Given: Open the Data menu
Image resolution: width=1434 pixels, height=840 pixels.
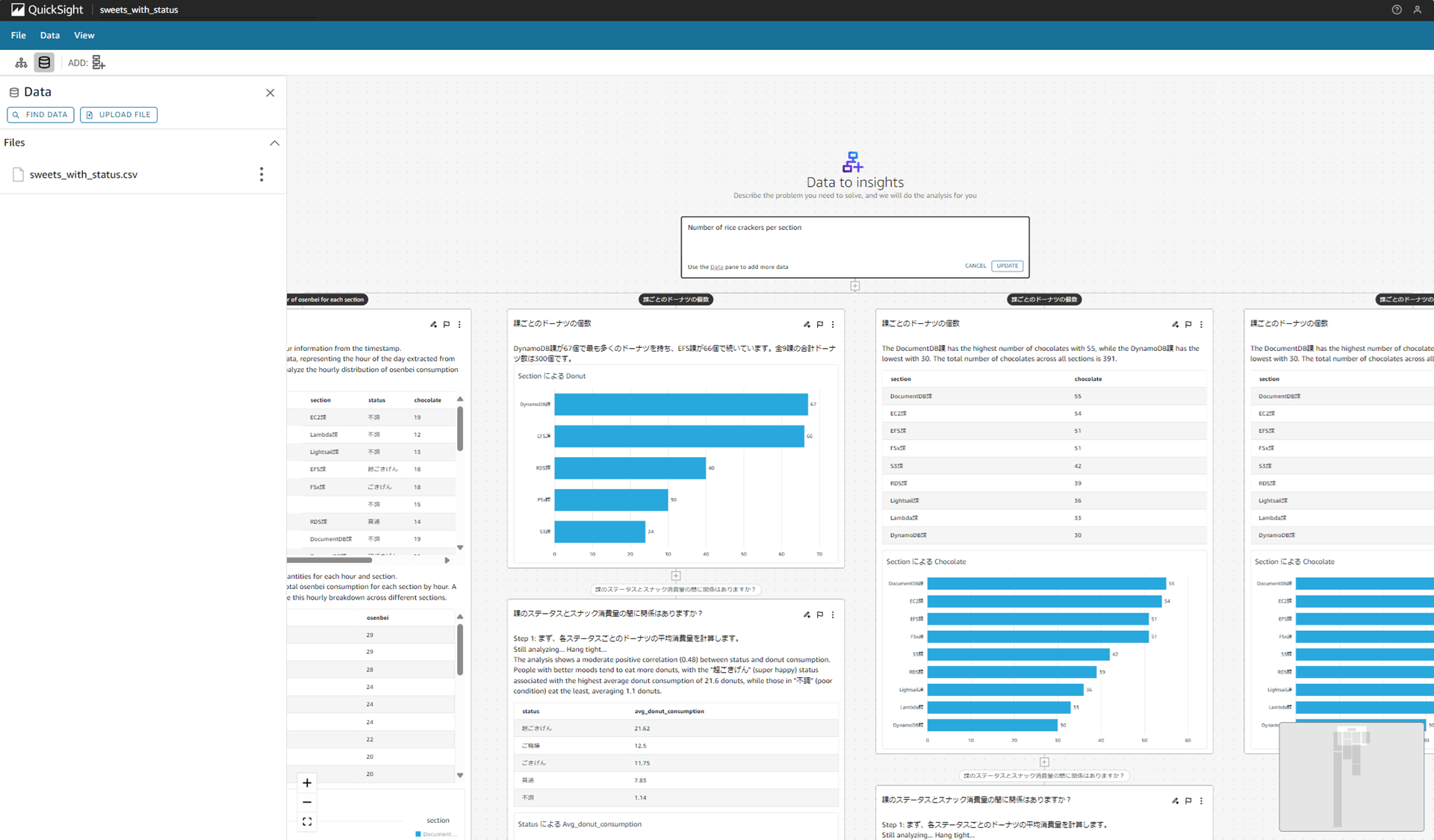Looking at the screenshot, I should [x=50, y=35].
